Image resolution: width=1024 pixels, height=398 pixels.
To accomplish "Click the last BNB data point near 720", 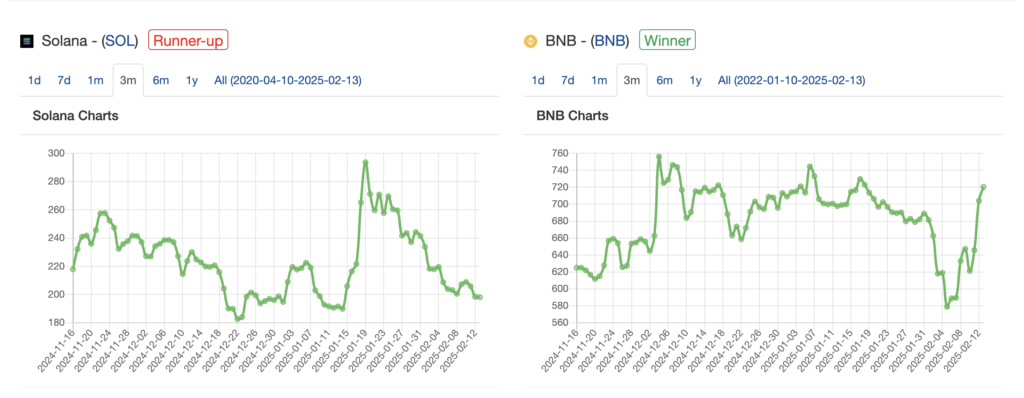I will pyautogui.click(x=983, y=187).
